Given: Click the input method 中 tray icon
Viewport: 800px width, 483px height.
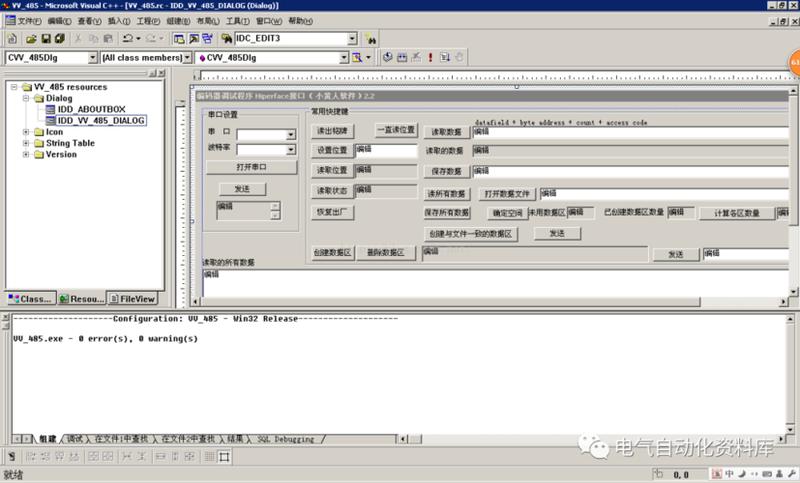Looking at the screenshot, I should click(x=730, y=474).
